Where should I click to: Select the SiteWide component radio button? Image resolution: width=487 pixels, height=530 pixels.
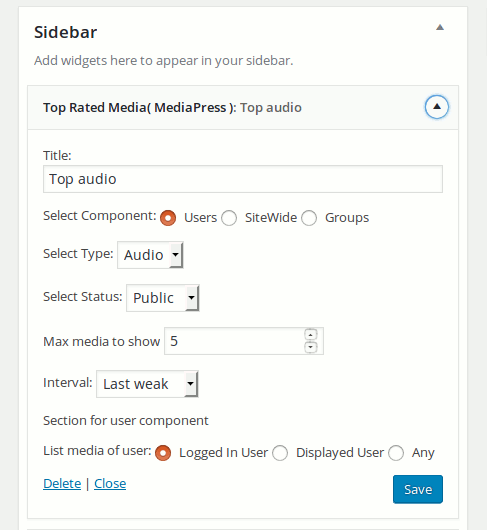229,218
